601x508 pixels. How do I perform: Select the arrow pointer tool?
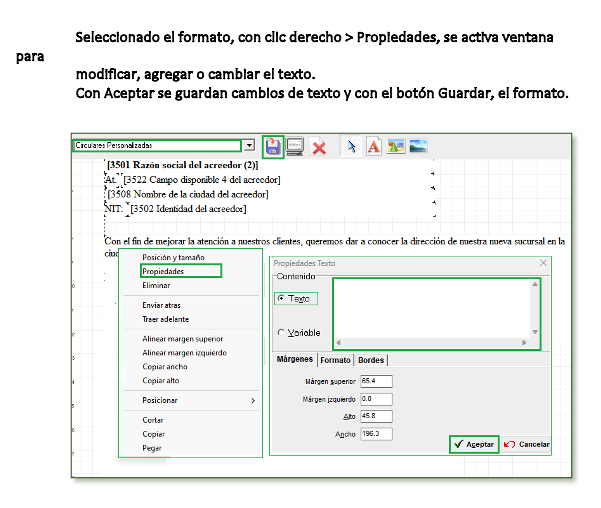tap(351, 146)
